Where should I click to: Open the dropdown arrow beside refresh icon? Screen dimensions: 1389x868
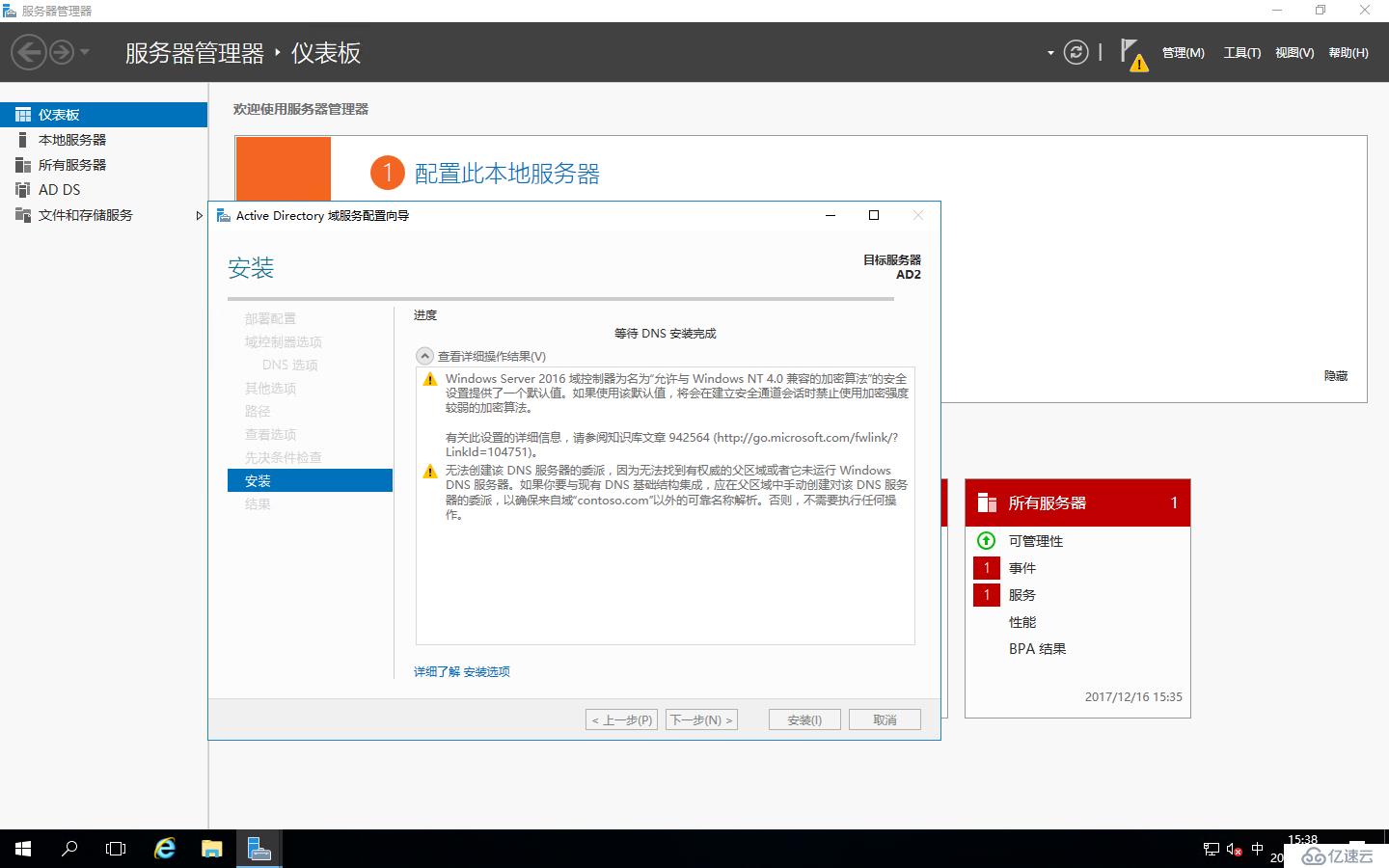pos(1050,53)
